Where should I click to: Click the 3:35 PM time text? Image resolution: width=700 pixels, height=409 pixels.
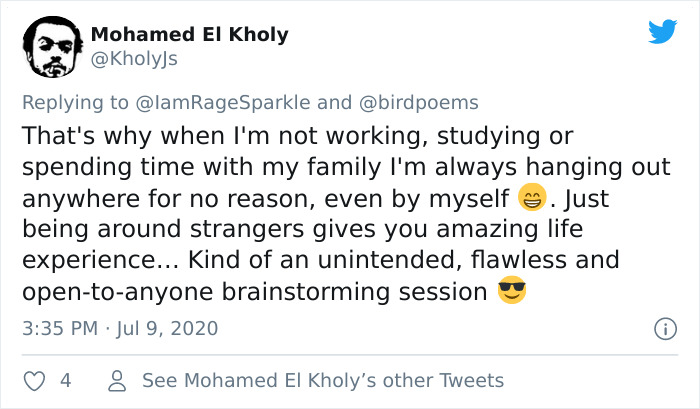[60, 328]
